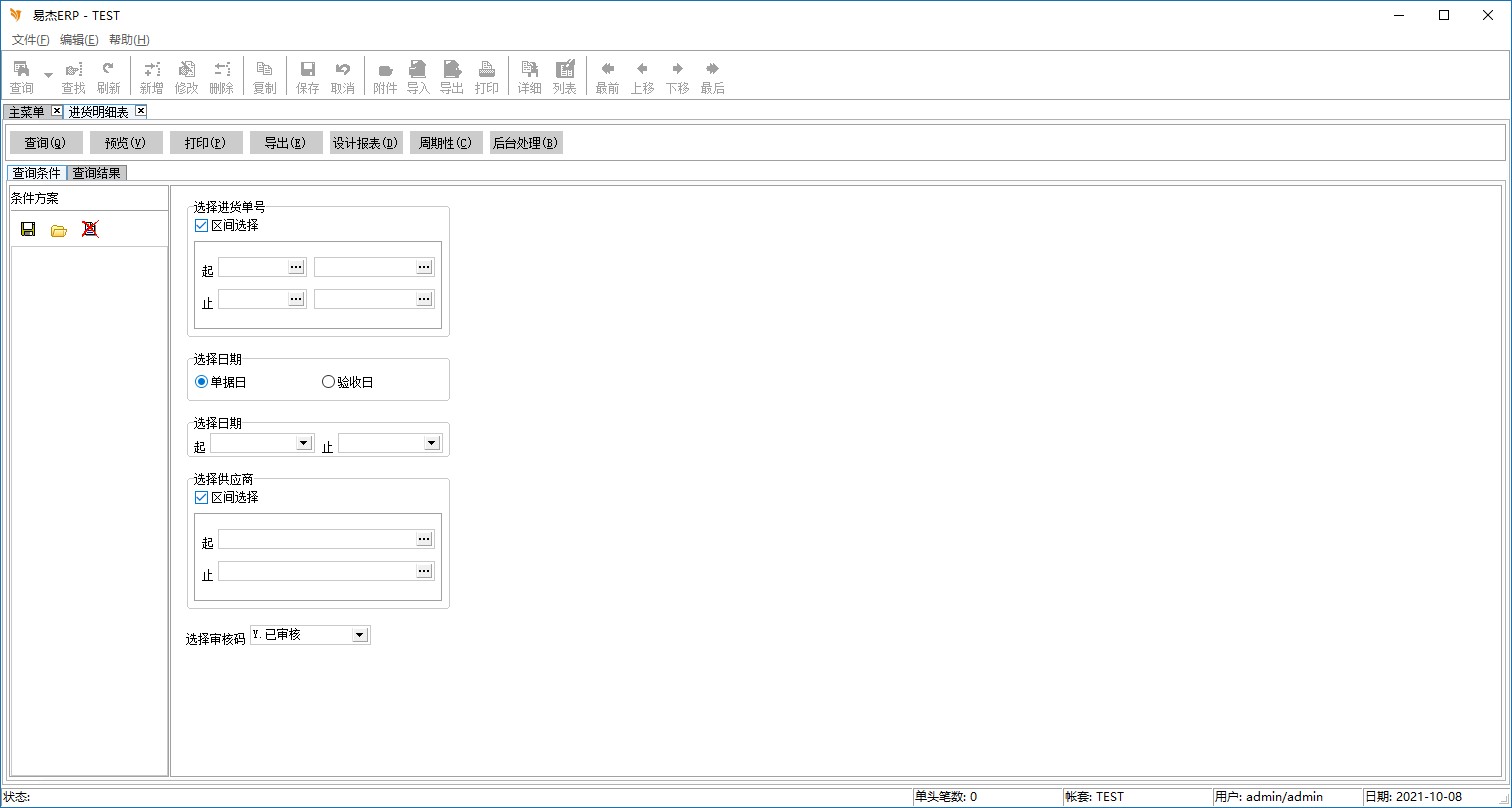Switch to the 查询结果 tab
This screenshot has height=808, width=1512.
coord(97,173)
